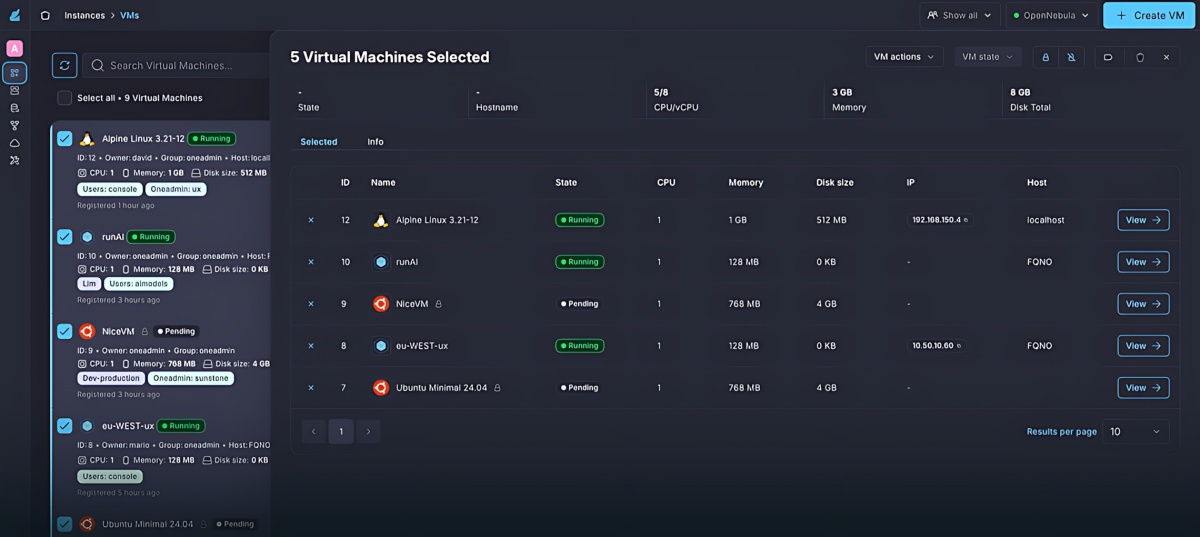View the Alpine Linux 3.21-12 VM
This screenshot has width=1200, height=537.
pos(1143,220)
